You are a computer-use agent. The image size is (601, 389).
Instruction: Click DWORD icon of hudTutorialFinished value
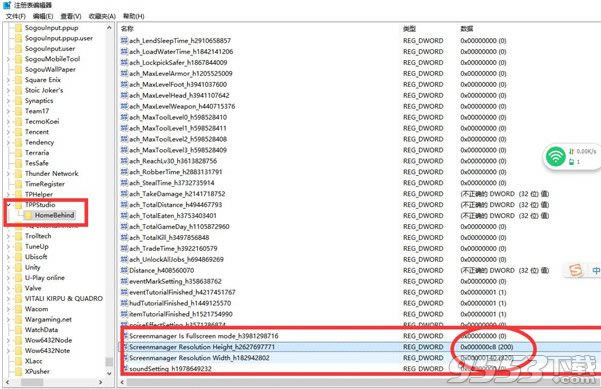coord(124,303)
